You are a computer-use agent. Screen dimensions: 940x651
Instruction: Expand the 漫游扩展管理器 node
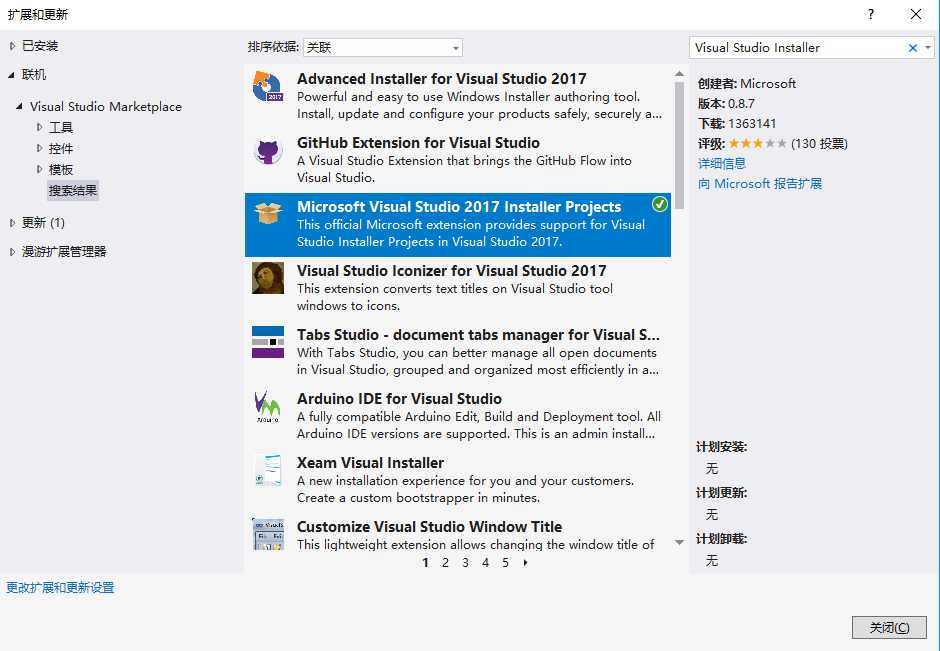(x=12, y=252)
